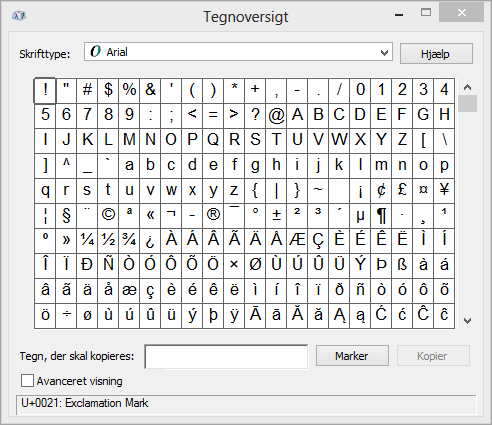492x425 pixels.
Task: Click the Kopier button
Action: click(433, 356)
